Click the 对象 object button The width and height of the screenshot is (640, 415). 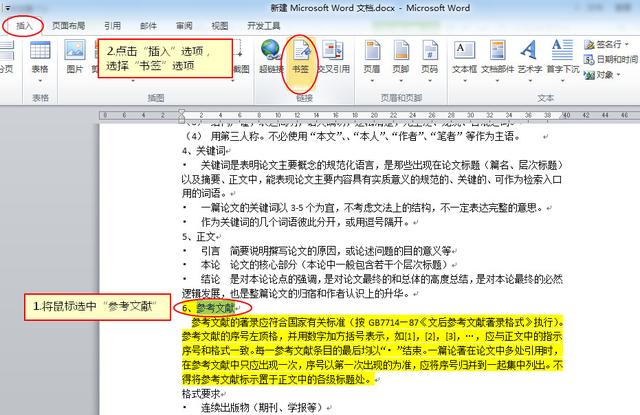click(599, 75)
